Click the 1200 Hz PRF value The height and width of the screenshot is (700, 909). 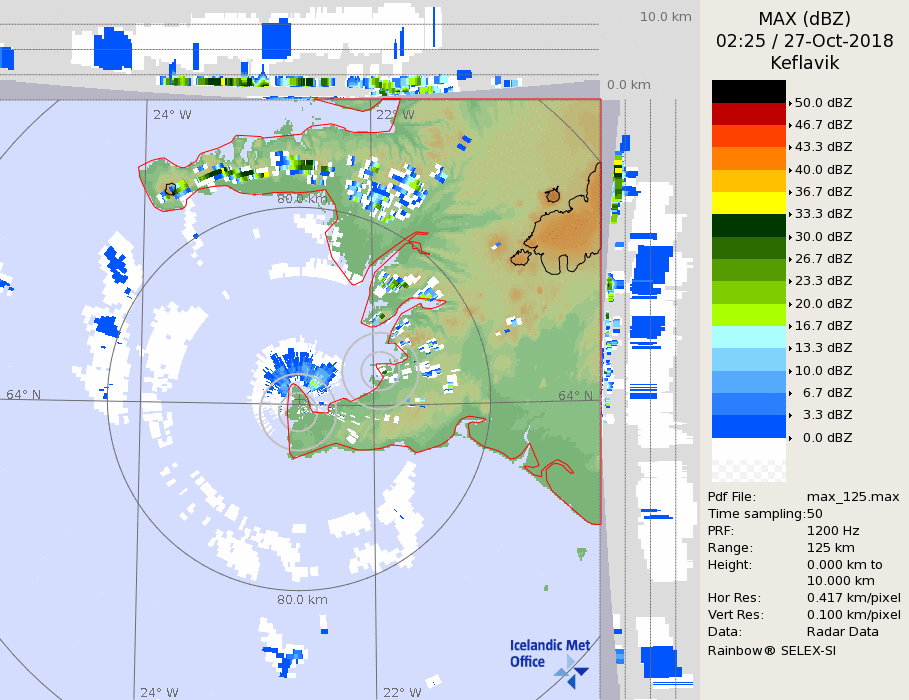(x=833, y=531)
